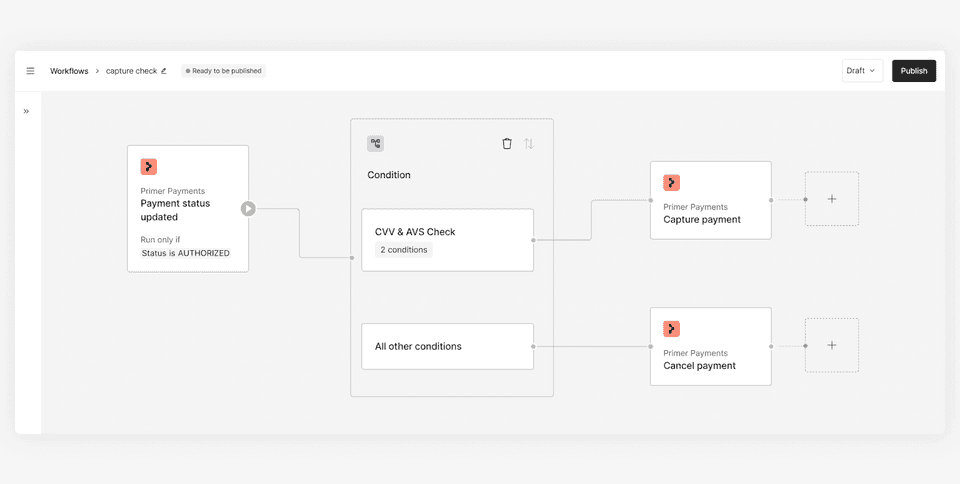Click Primer icon in Cancel payment card
Screen dimensions: 960x484
(672, 329)
